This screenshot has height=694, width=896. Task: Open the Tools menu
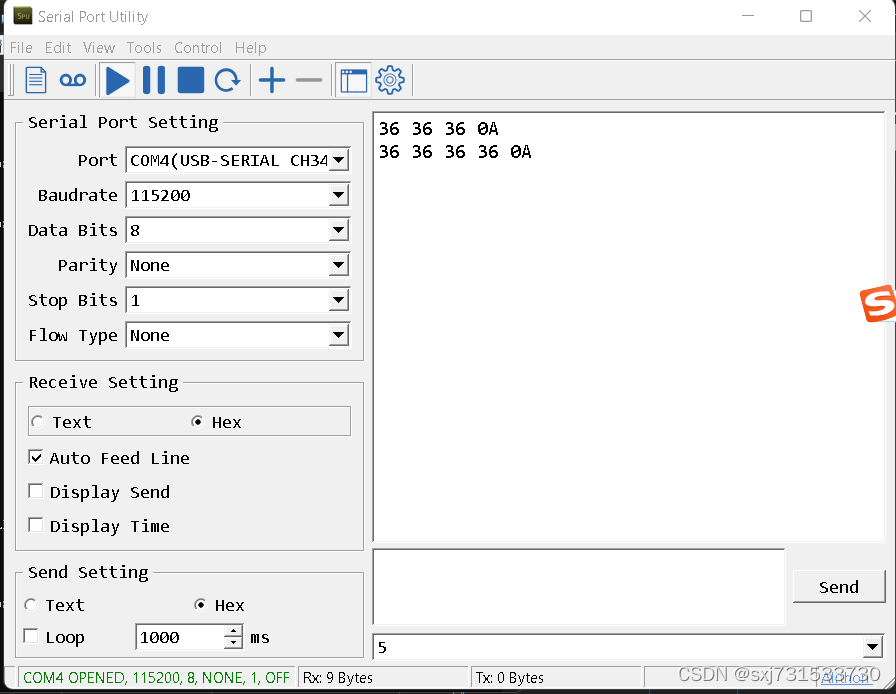click(144, 47)
